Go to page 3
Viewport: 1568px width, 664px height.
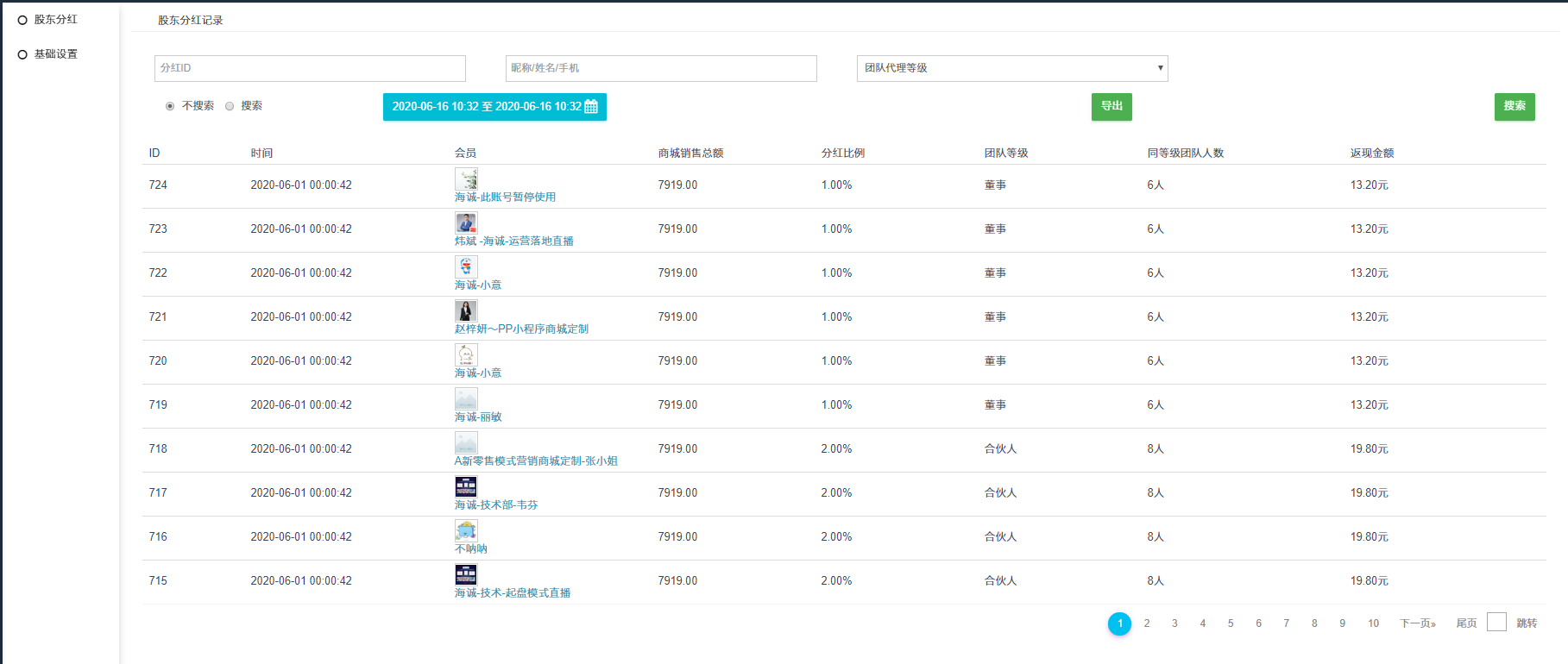[1174, 623]
